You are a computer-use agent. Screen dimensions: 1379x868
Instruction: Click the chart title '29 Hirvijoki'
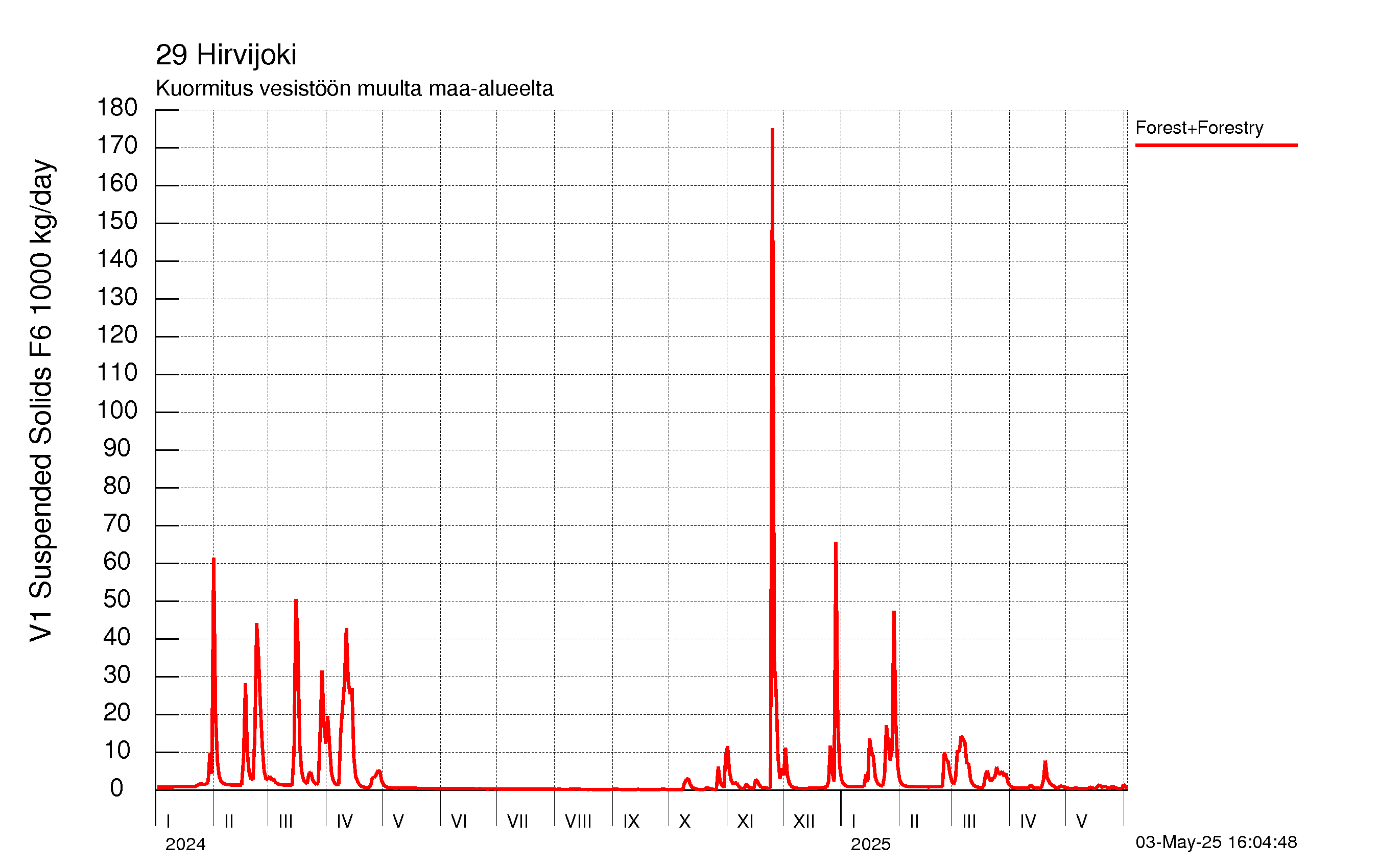tap(226, 56)
